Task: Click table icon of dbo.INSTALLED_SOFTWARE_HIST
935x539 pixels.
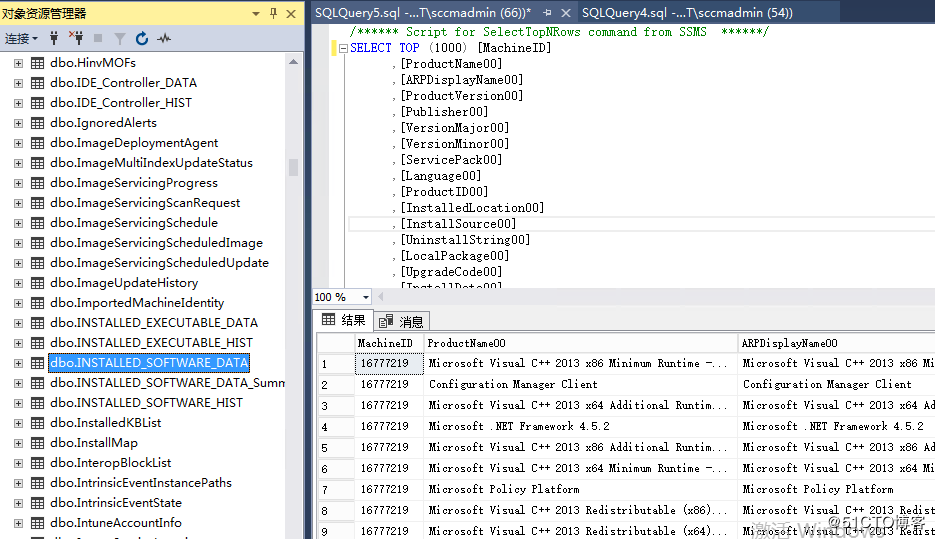Action: tap(38, 403)
